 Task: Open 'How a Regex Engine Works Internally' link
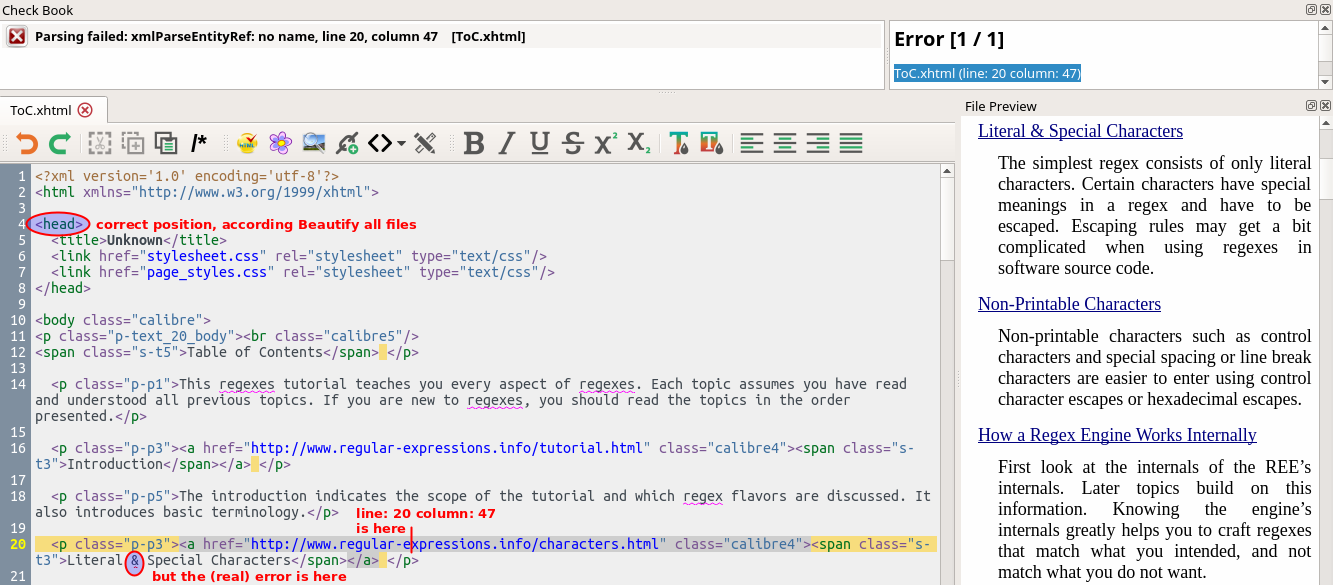pyautogui.click(x=1117, y=435)
